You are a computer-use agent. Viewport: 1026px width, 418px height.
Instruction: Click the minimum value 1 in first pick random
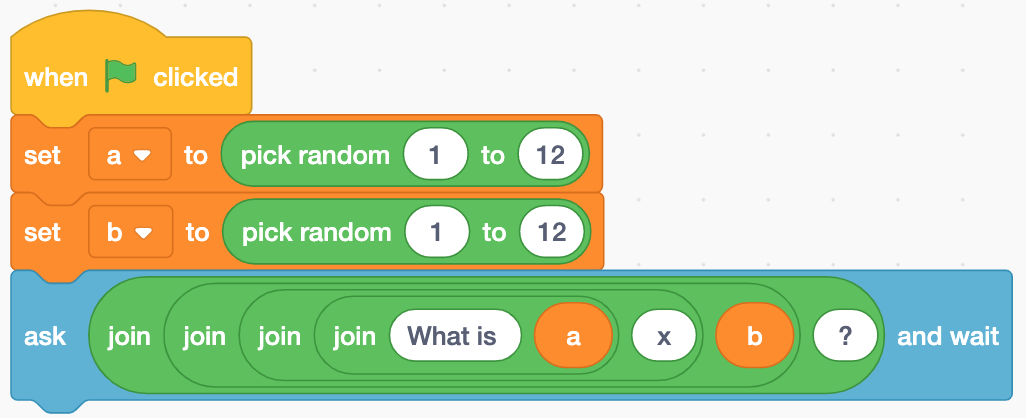tap(436, 156)
